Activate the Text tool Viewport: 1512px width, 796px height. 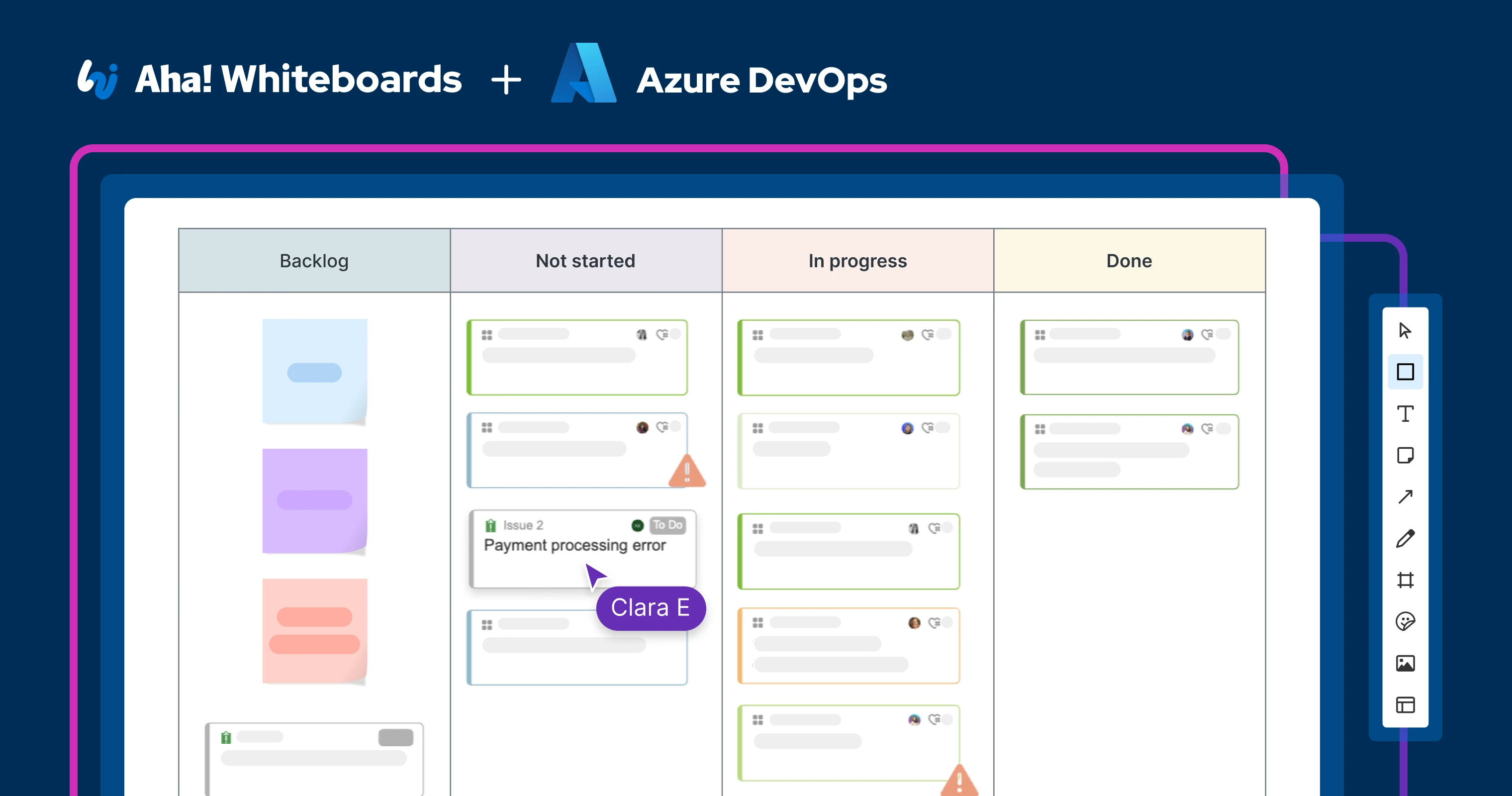tap(1405, 414)
